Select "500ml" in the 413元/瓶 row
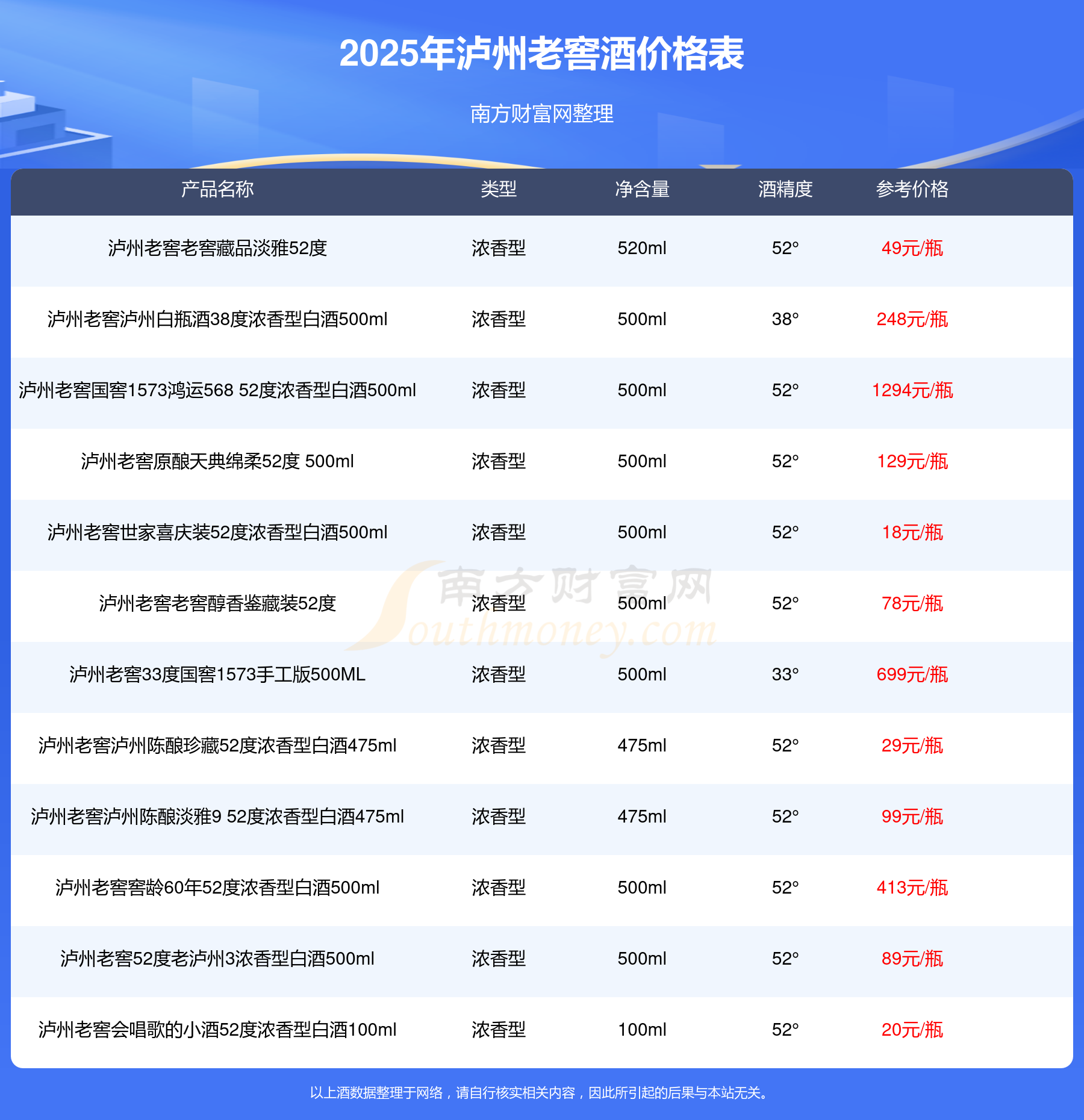This screenshot has height=1120, width=1084. click(x=642, y=888)
